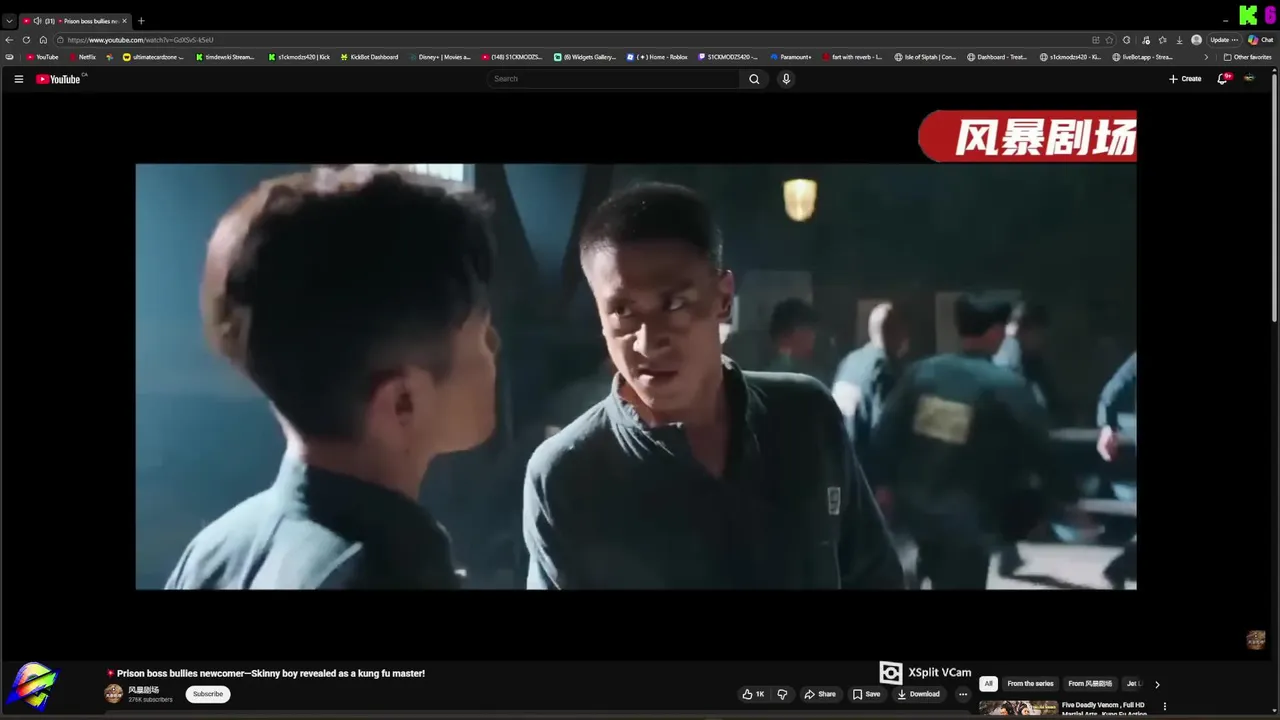Download this video
Screen dimensions: 1280x720
[x=919, y=694]
